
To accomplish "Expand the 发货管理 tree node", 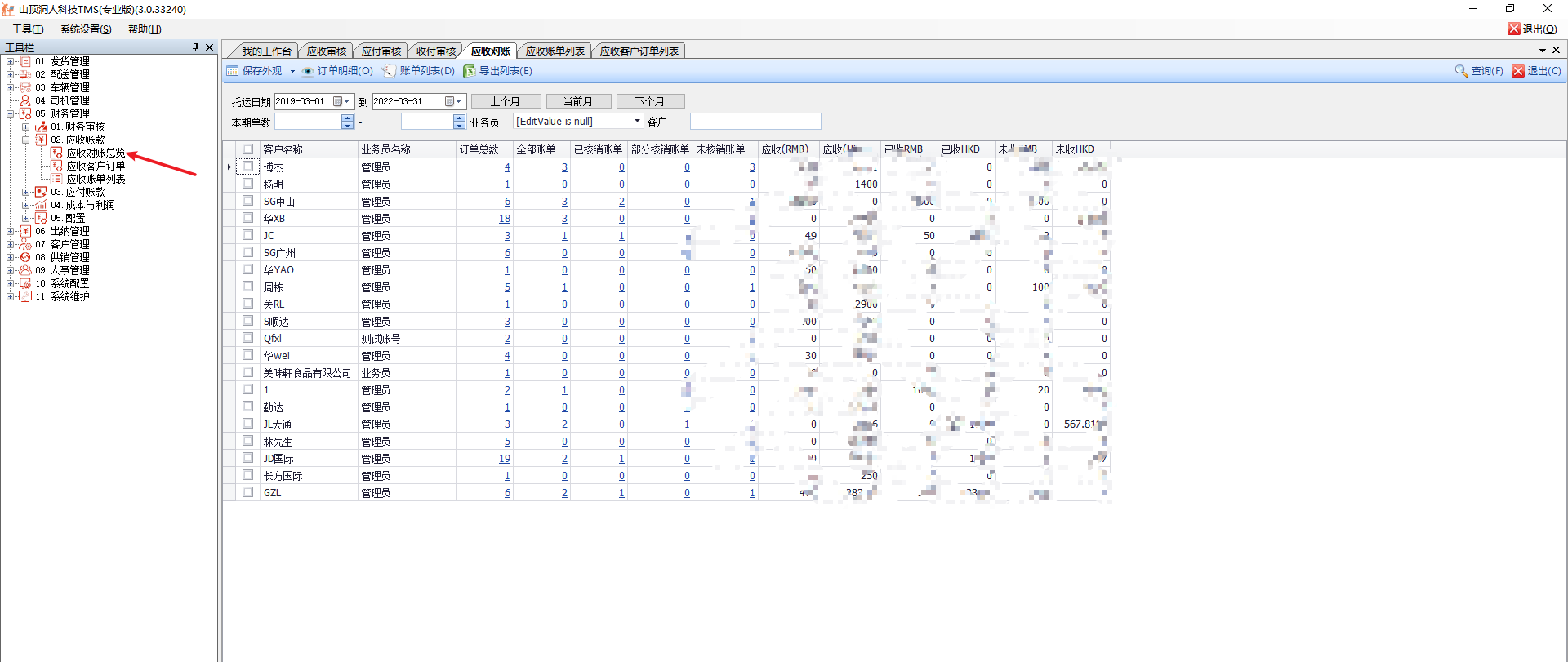I will (10, 61).
